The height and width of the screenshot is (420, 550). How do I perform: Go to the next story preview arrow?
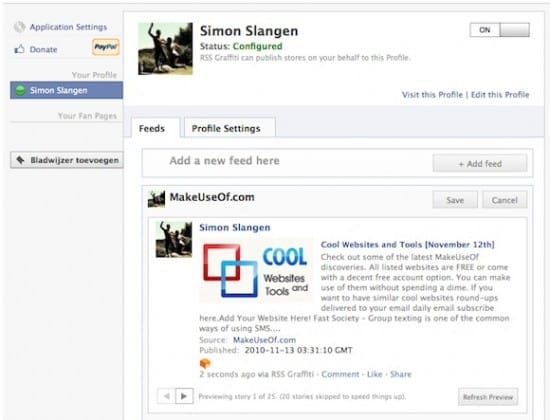(184, 396)
